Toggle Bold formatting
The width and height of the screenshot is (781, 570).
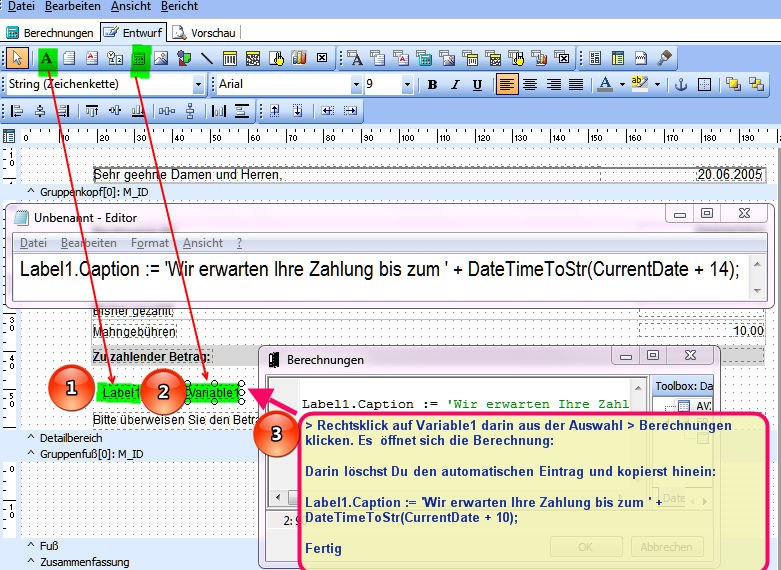pyautogui.click(x=432, y=85)
